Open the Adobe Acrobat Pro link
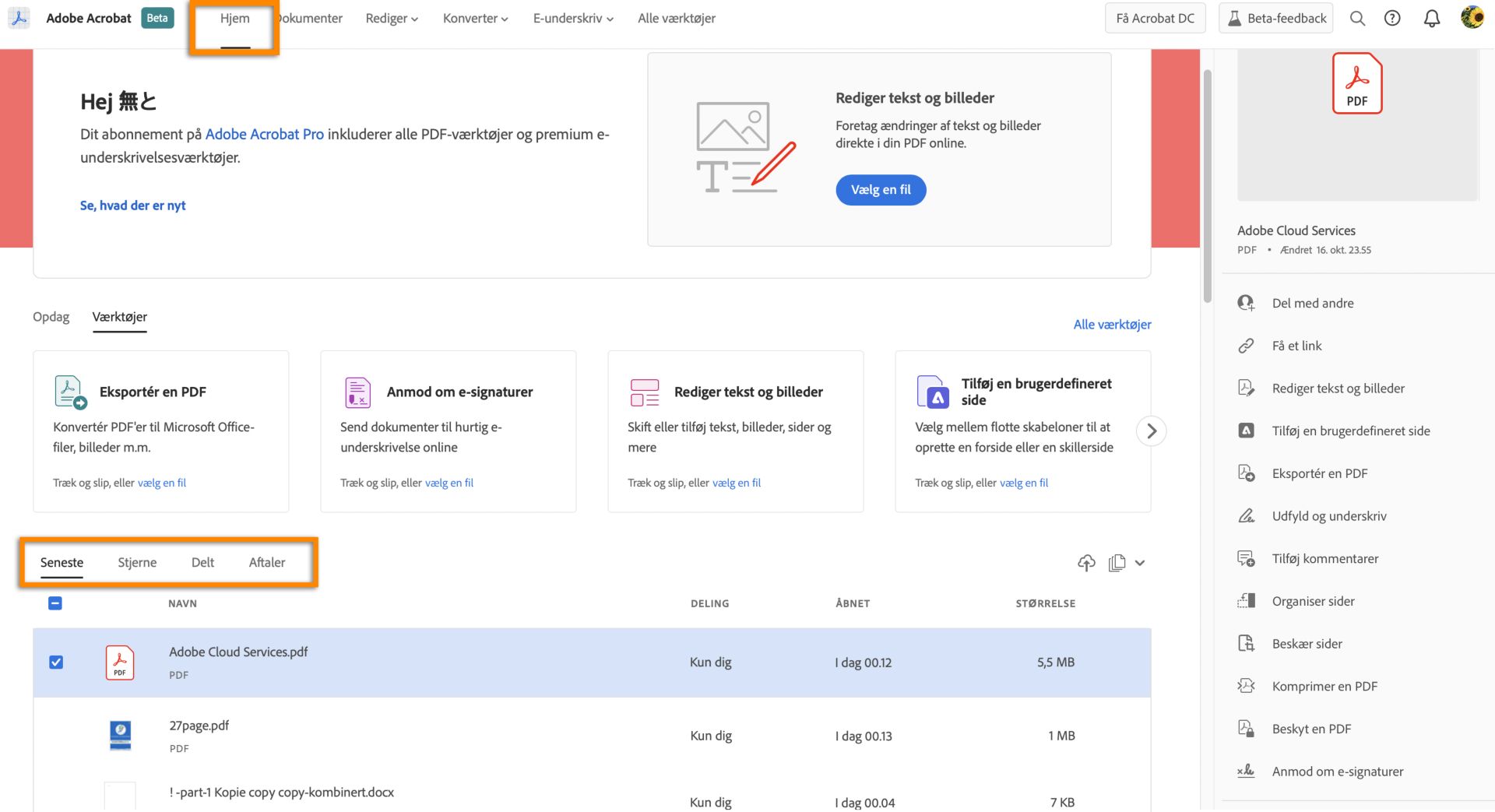Screen dimensions: 1495x812 [x=264, y=134]
